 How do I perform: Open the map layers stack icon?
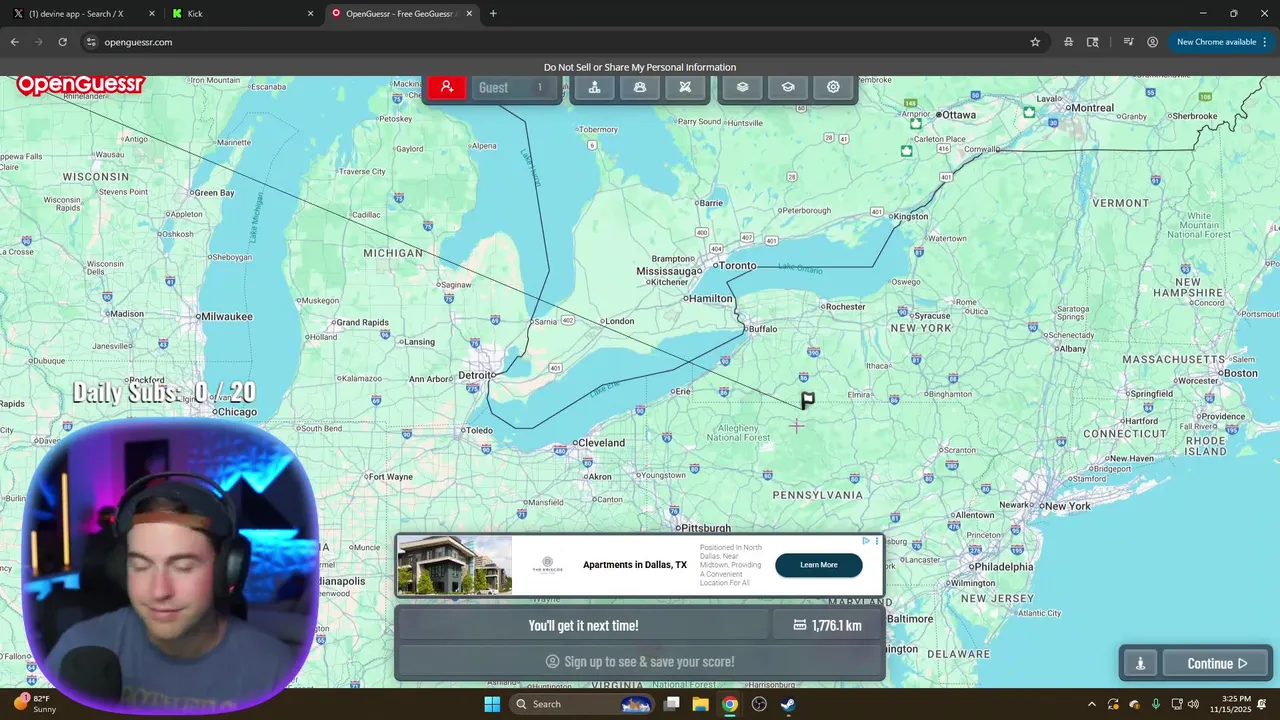coord(742,87)
